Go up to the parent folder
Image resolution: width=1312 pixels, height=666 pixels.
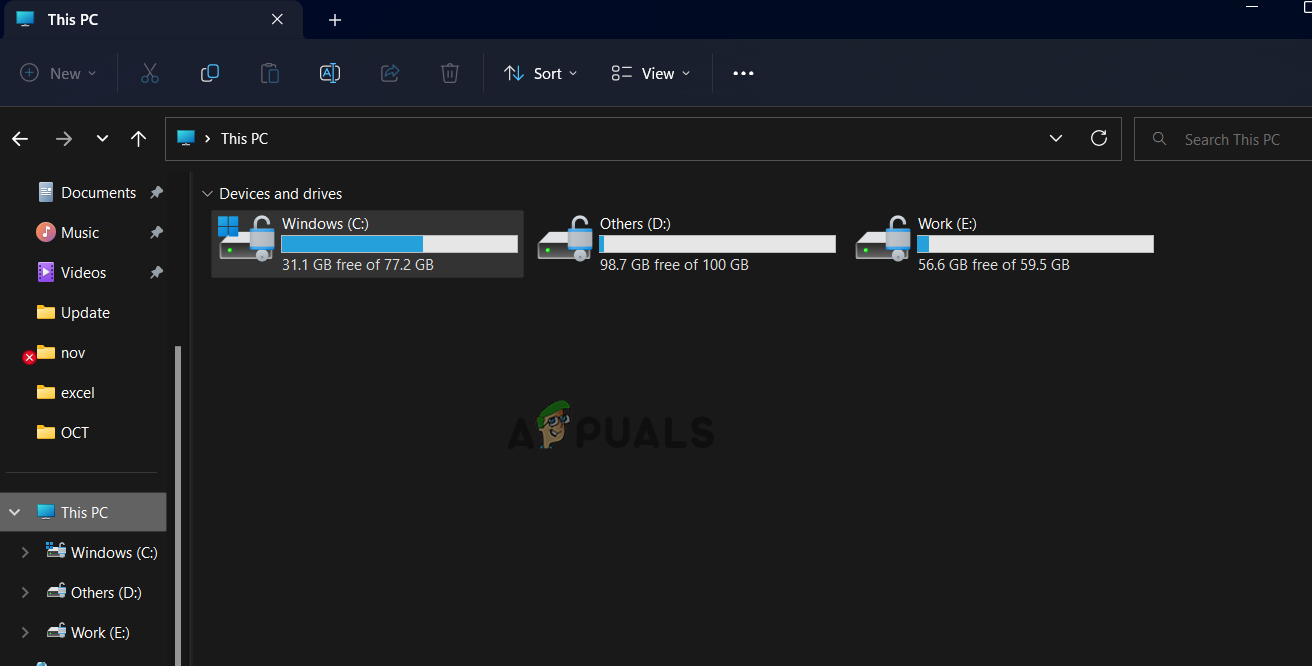click(x=138, y=138)
